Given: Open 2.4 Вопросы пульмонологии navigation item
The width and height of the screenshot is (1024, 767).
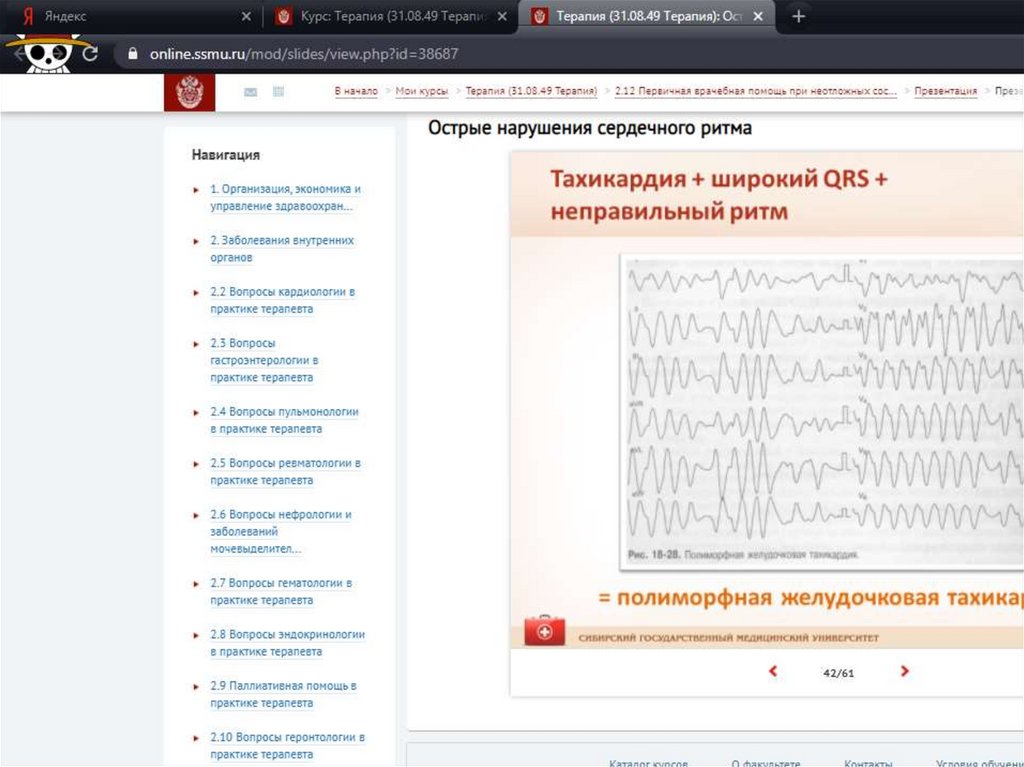Looking at the screenshot, I should click(284, 420).
